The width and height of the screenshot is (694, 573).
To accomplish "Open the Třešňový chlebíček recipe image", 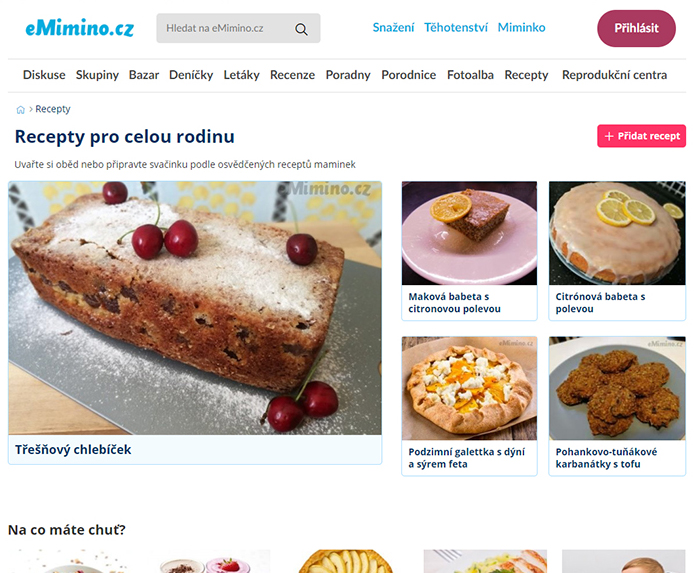I will click(x=195, y=308).
